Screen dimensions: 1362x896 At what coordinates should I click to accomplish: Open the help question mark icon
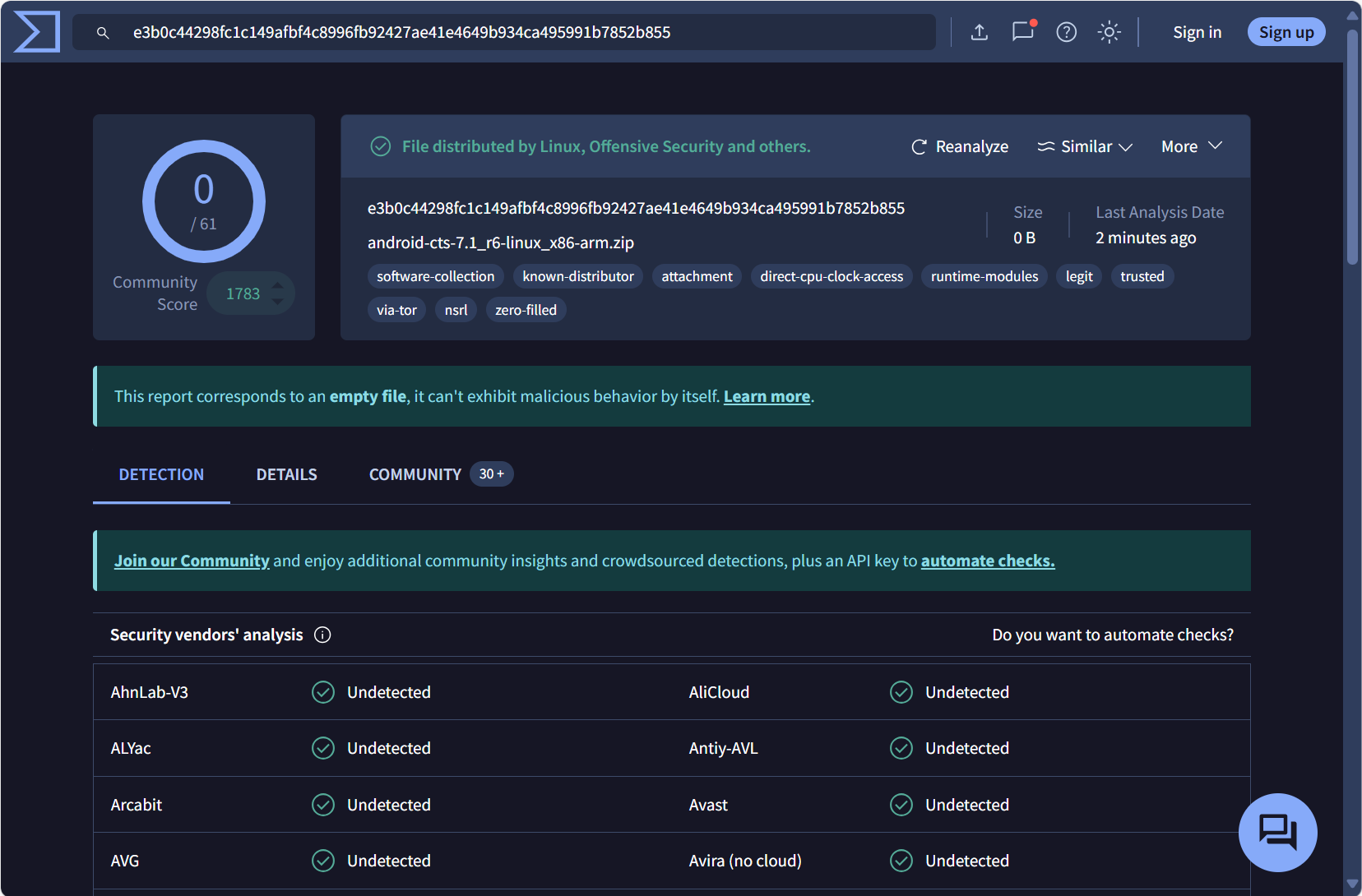(x=1067, y=32)
